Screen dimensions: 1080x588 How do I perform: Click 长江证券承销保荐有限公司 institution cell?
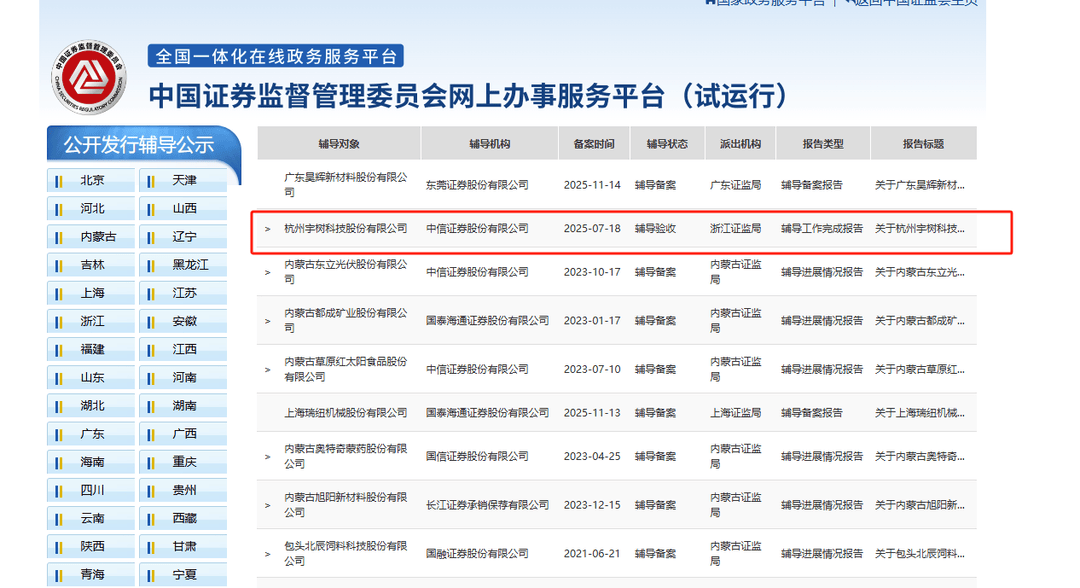click(x=488, y=505)
